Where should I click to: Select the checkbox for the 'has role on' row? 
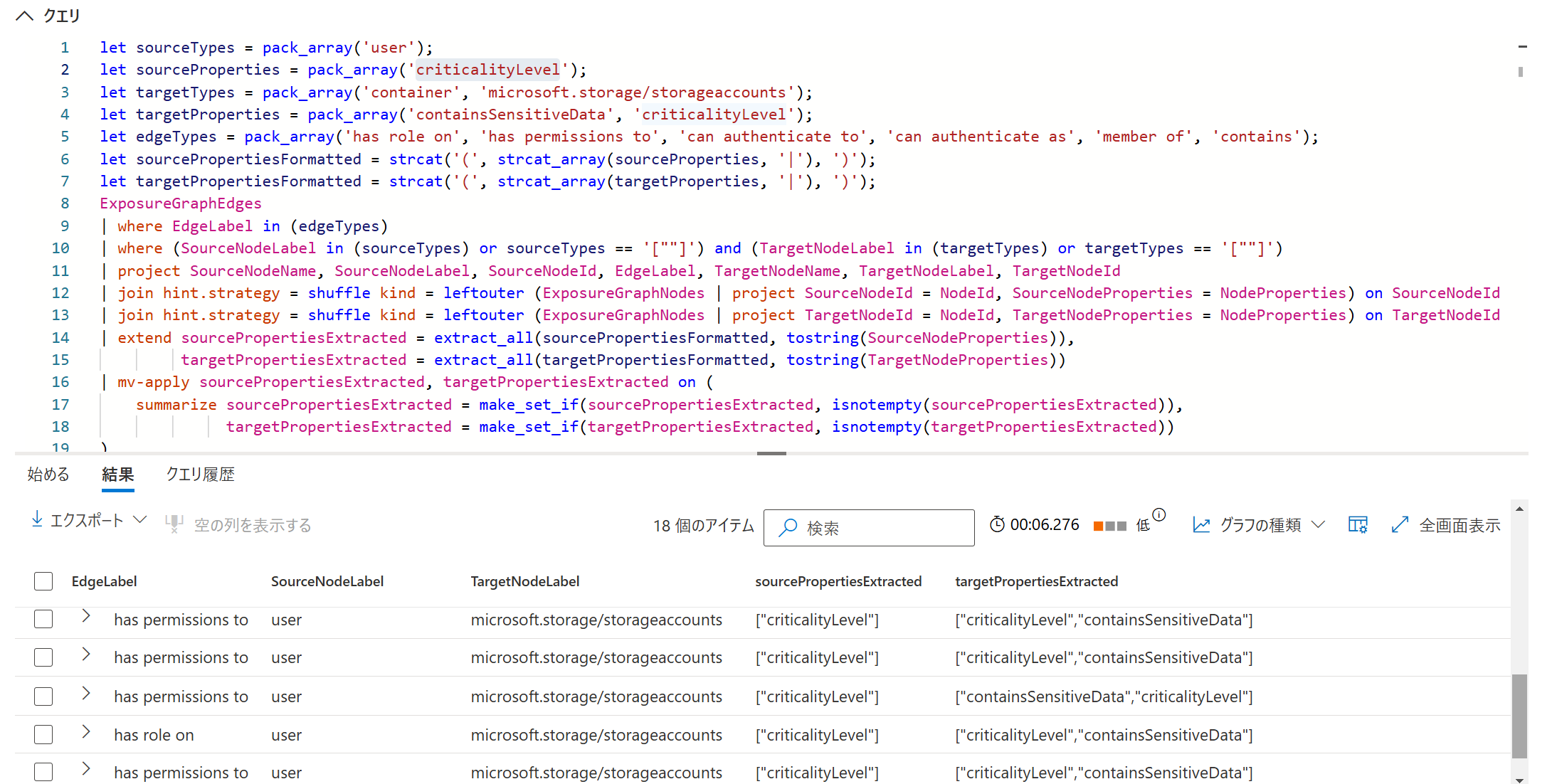[x=43, y=734]
